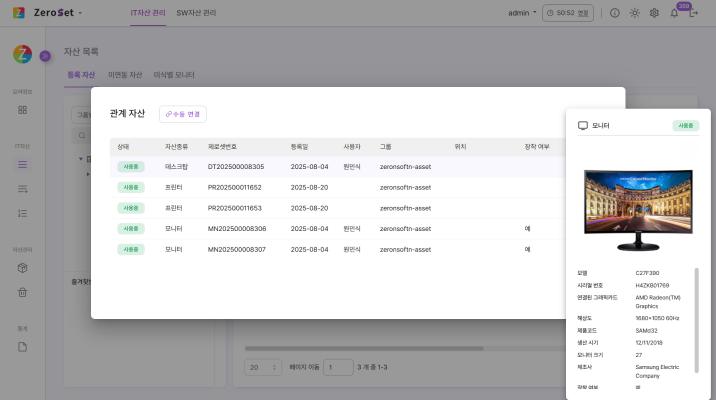Expand sidebar with double-chevron button

[x=45, y=56]
